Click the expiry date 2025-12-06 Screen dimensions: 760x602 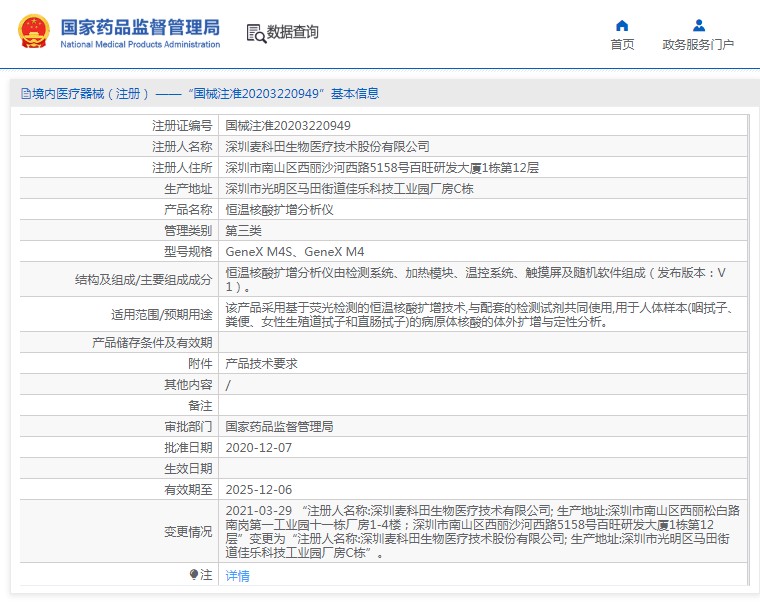point(259,489)
